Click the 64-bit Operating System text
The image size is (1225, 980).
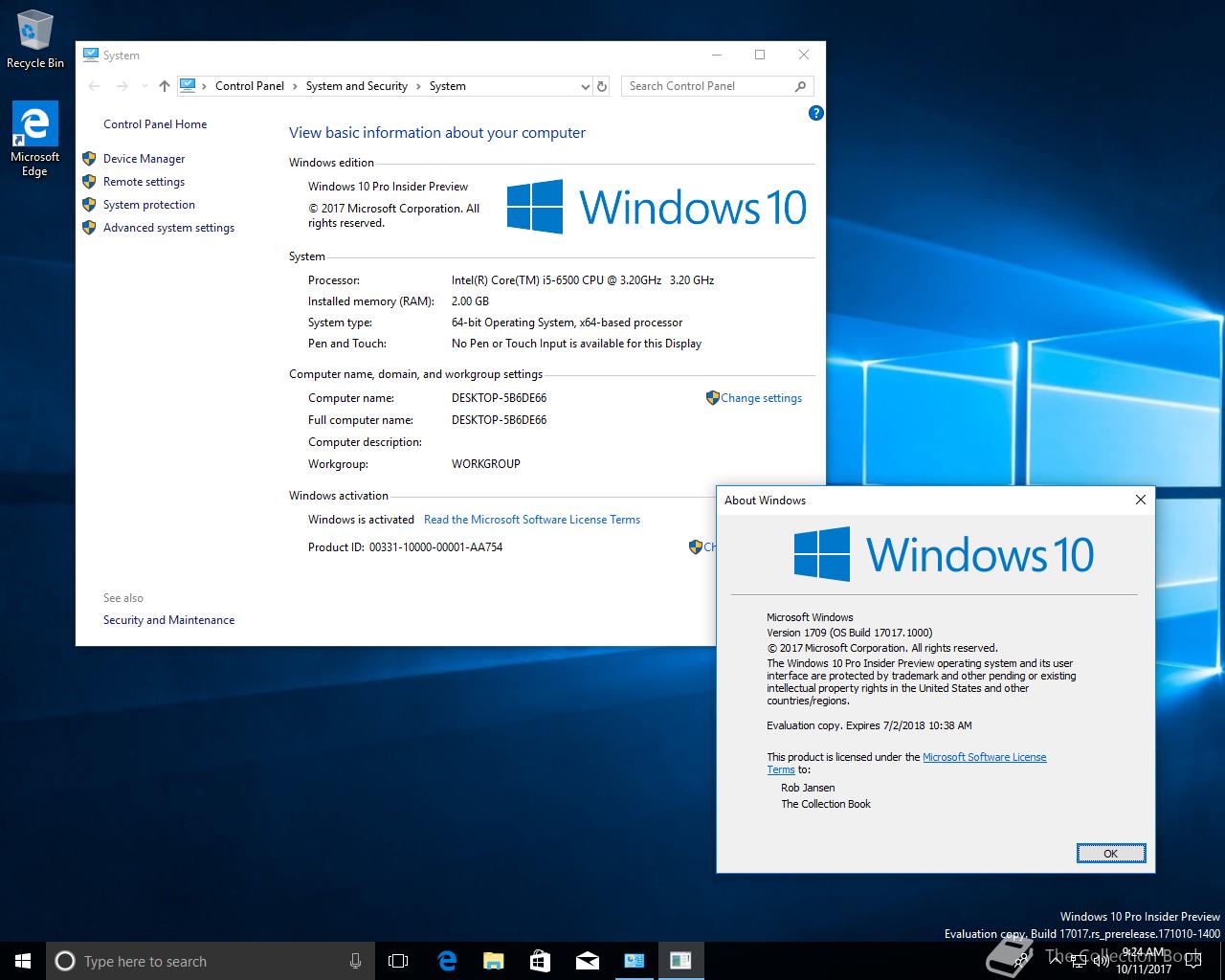[x=567, y=323]
